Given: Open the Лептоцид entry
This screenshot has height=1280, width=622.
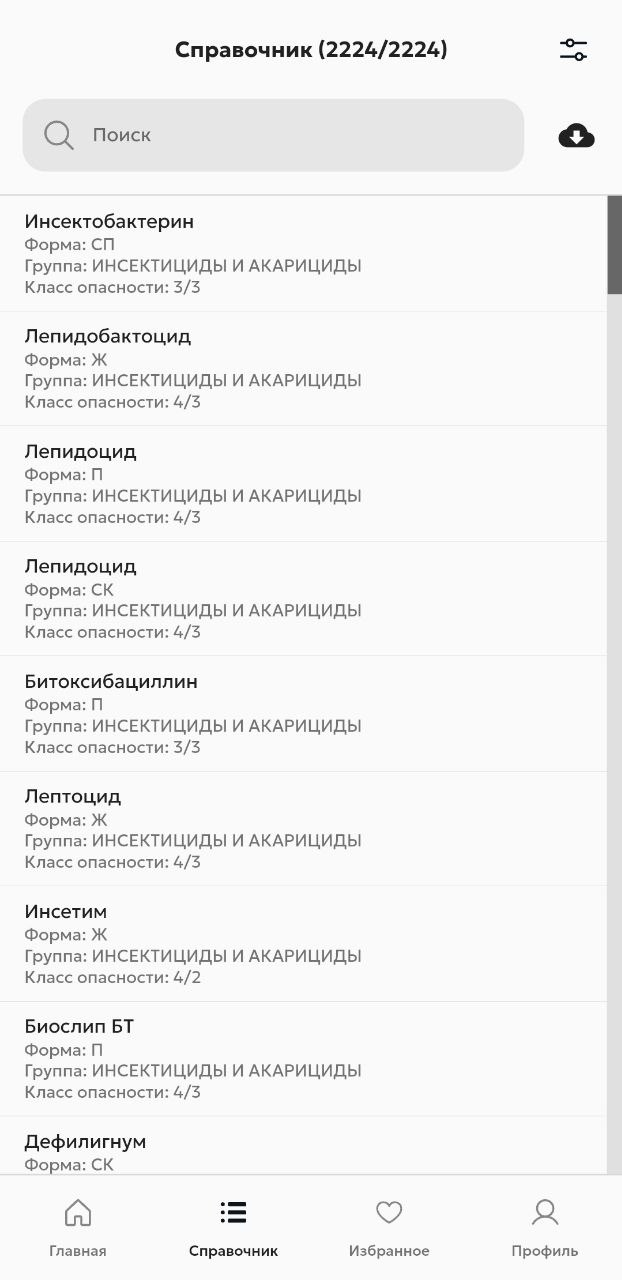Looking at the screenshot, I should tap(300, 828).
